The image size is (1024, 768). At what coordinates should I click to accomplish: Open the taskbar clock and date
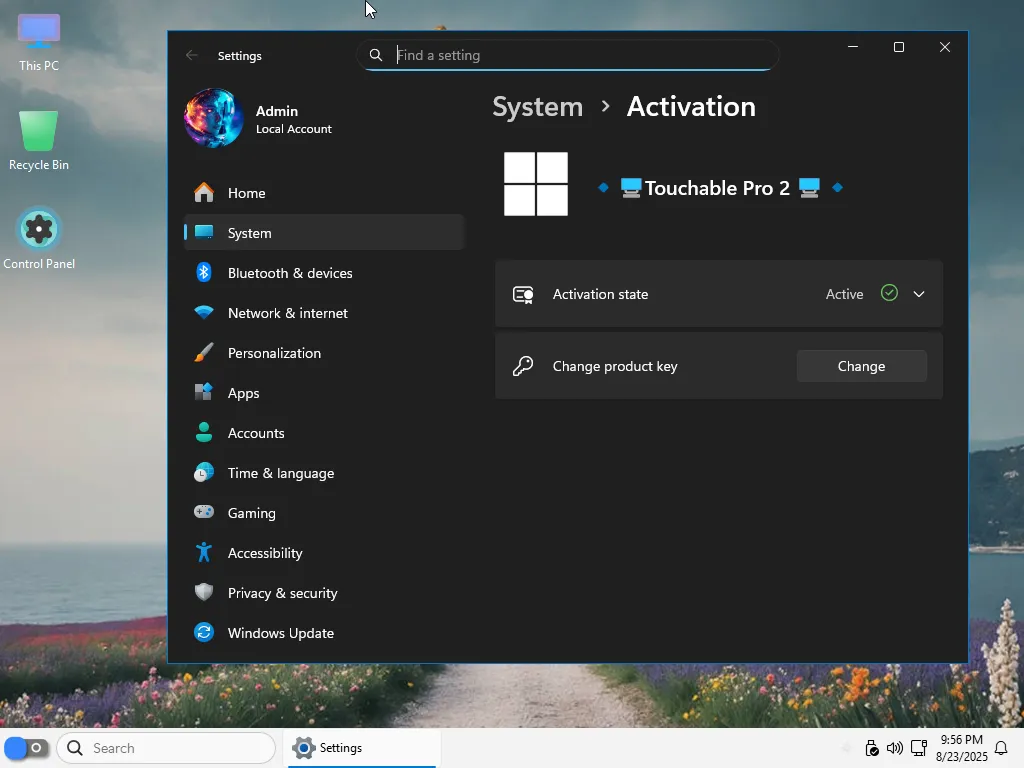coord(961,748)
